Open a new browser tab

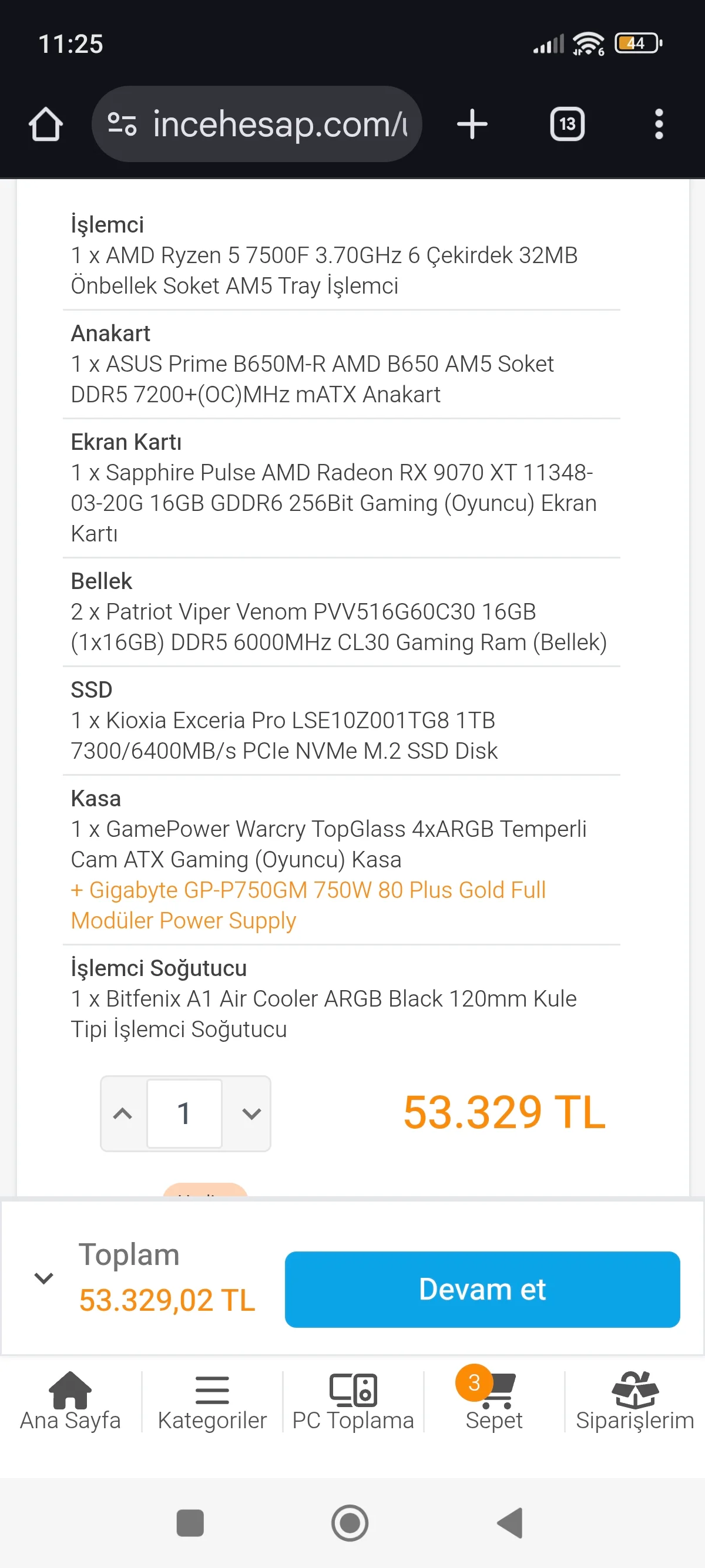coord(472,124)
